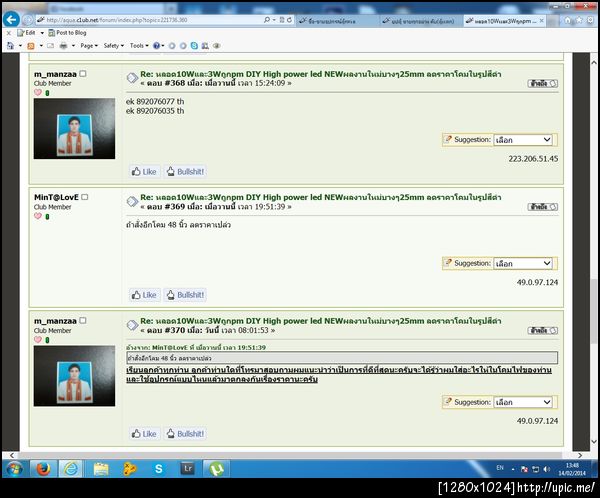The image size is (600, 498).
Task: Refresh the page with reload icon
Action: pos(289,20)
